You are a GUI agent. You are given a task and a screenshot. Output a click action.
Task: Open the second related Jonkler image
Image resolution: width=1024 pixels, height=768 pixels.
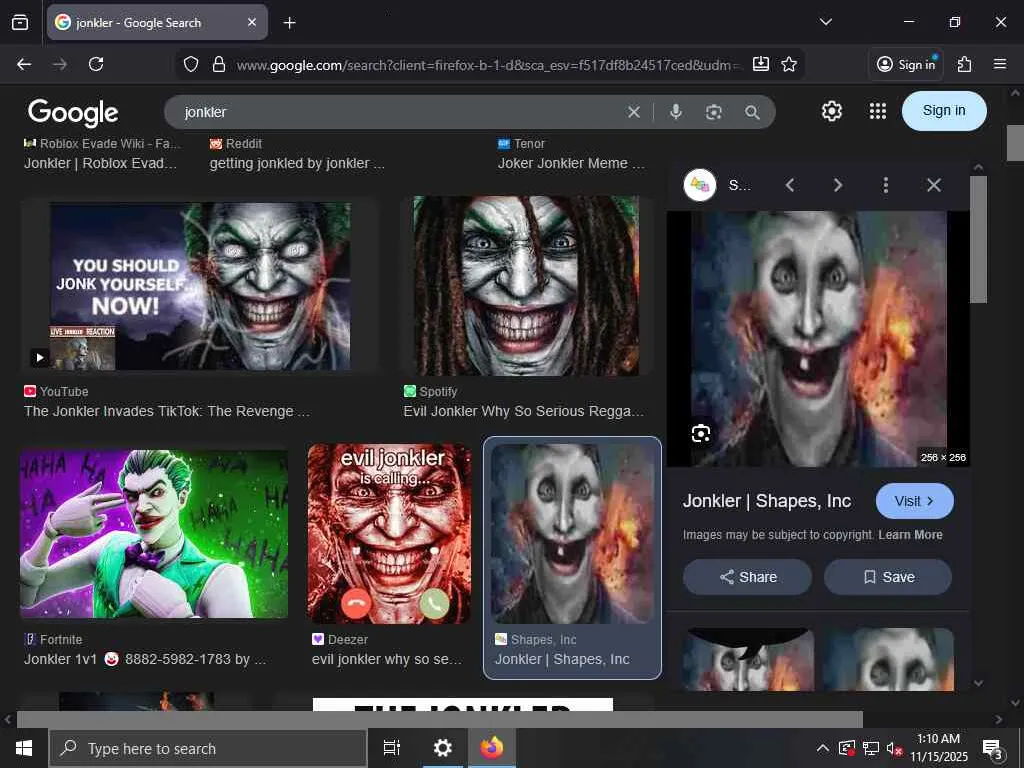tap(888, 659)
